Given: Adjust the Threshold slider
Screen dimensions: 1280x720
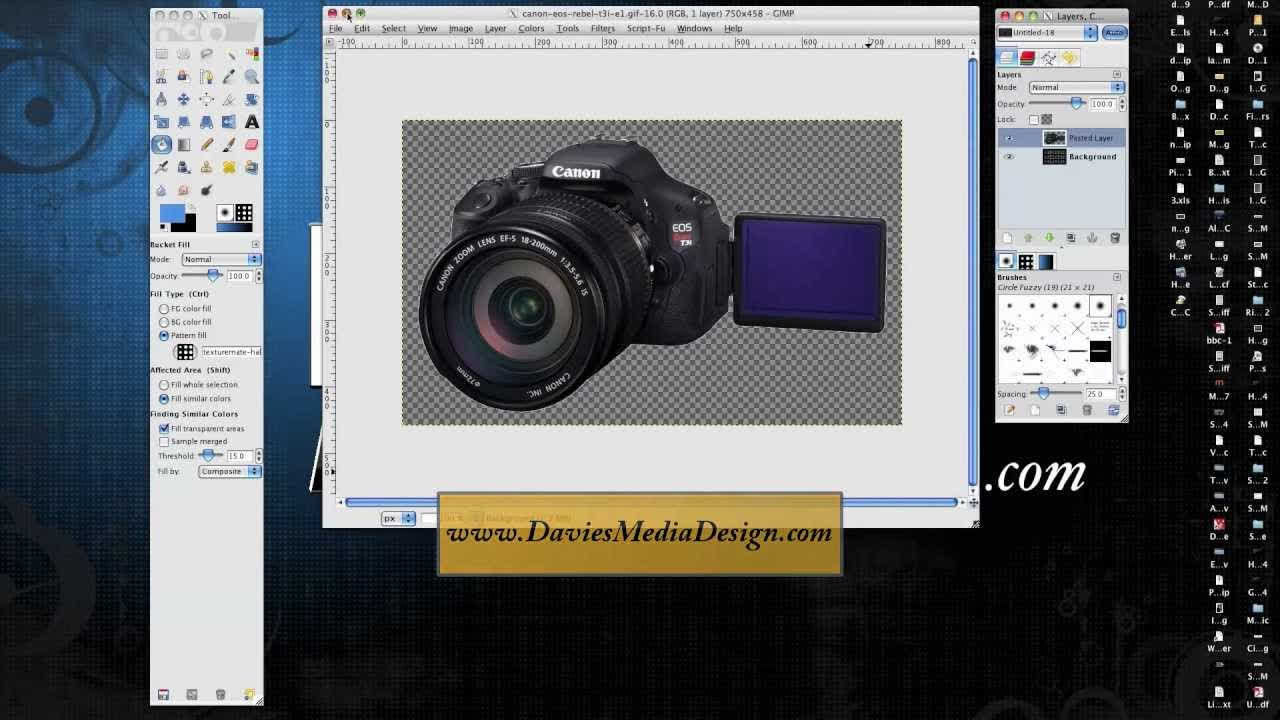Looking at the screenshot, I should (x=209, y=456).
